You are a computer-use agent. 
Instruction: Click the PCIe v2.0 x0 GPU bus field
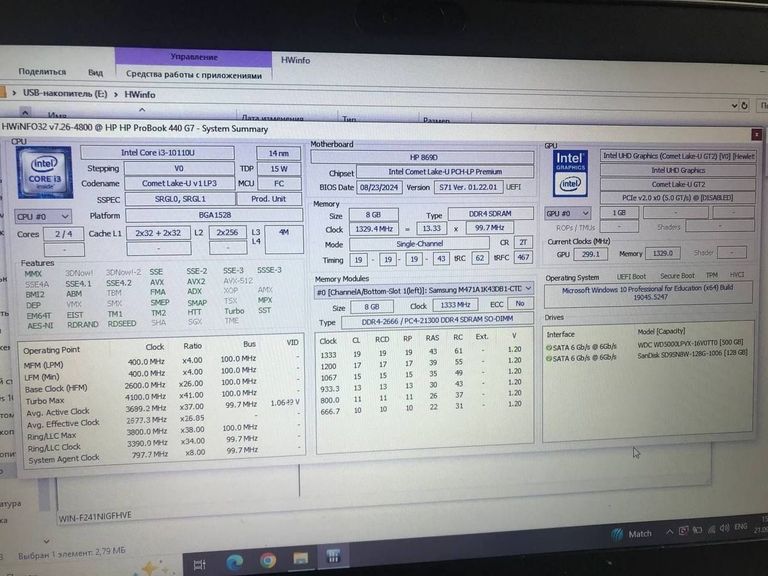tap(678, 198)
